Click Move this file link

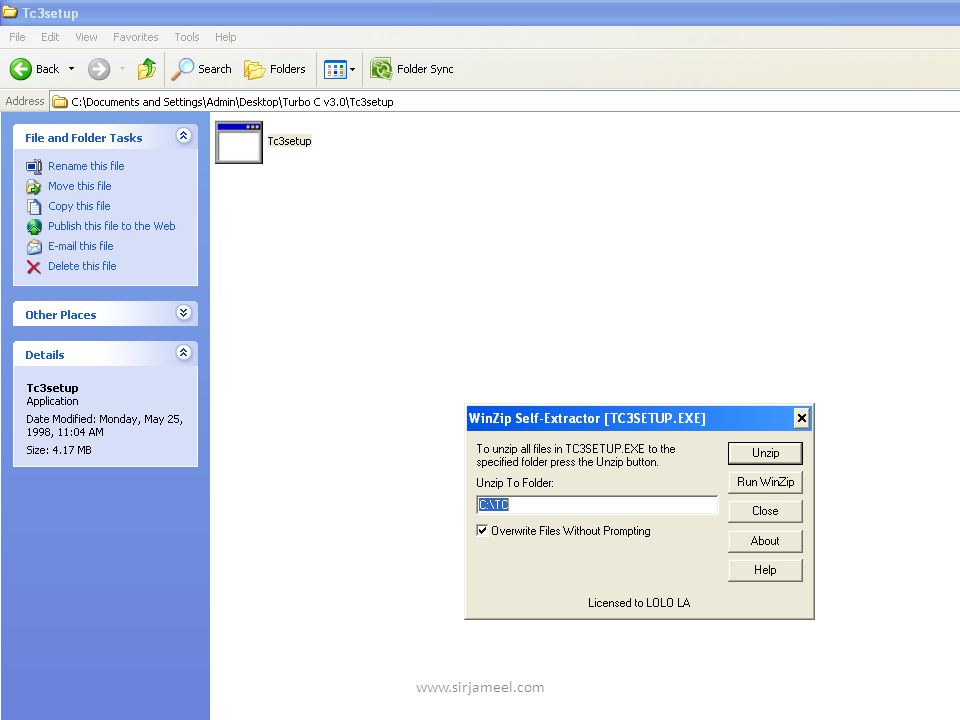tap(80, 186)
